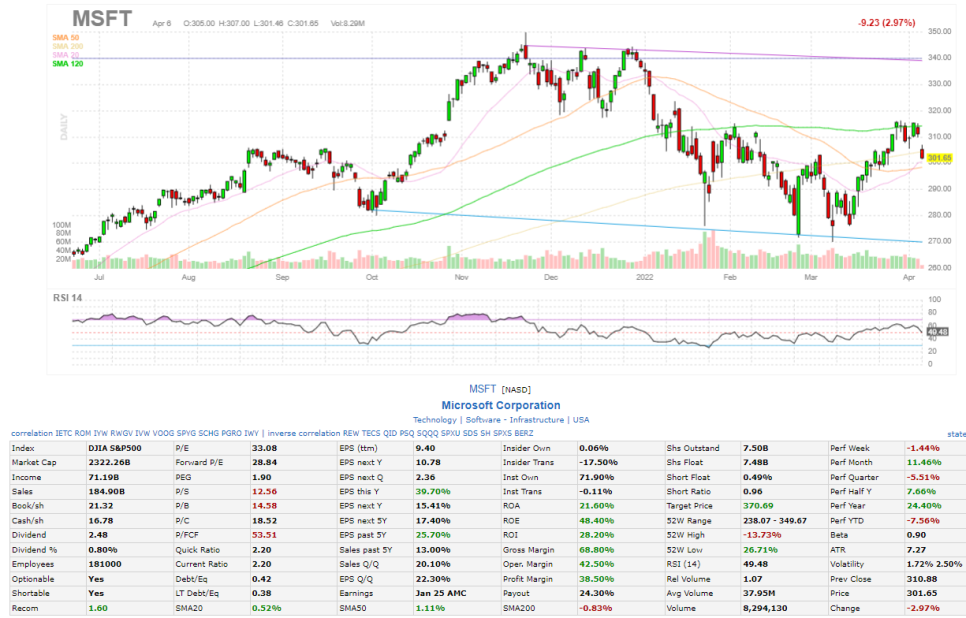This screenshot has height=618, width=966.
Task: Click the Forward P/E value 28.84
Action: (264, 462)
